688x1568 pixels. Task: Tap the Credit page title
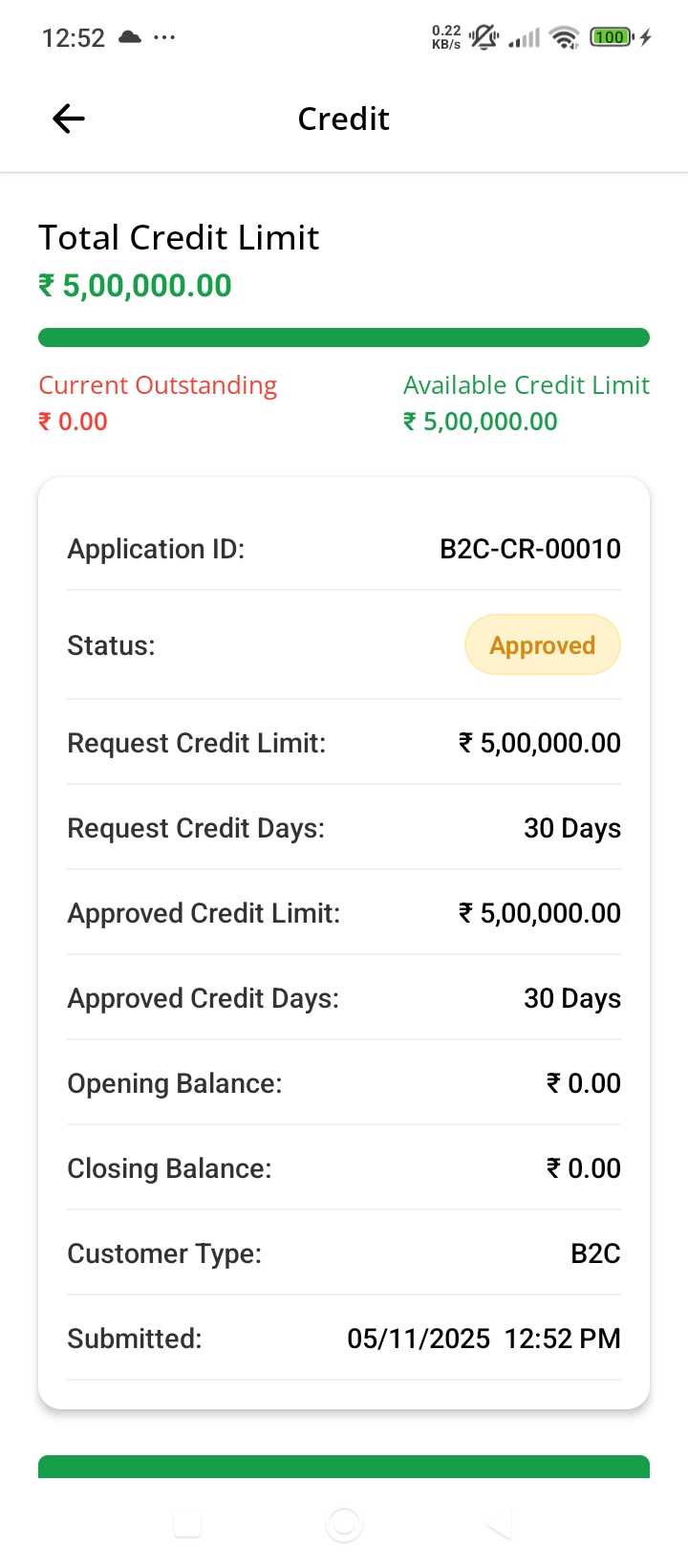coord(344,119)
